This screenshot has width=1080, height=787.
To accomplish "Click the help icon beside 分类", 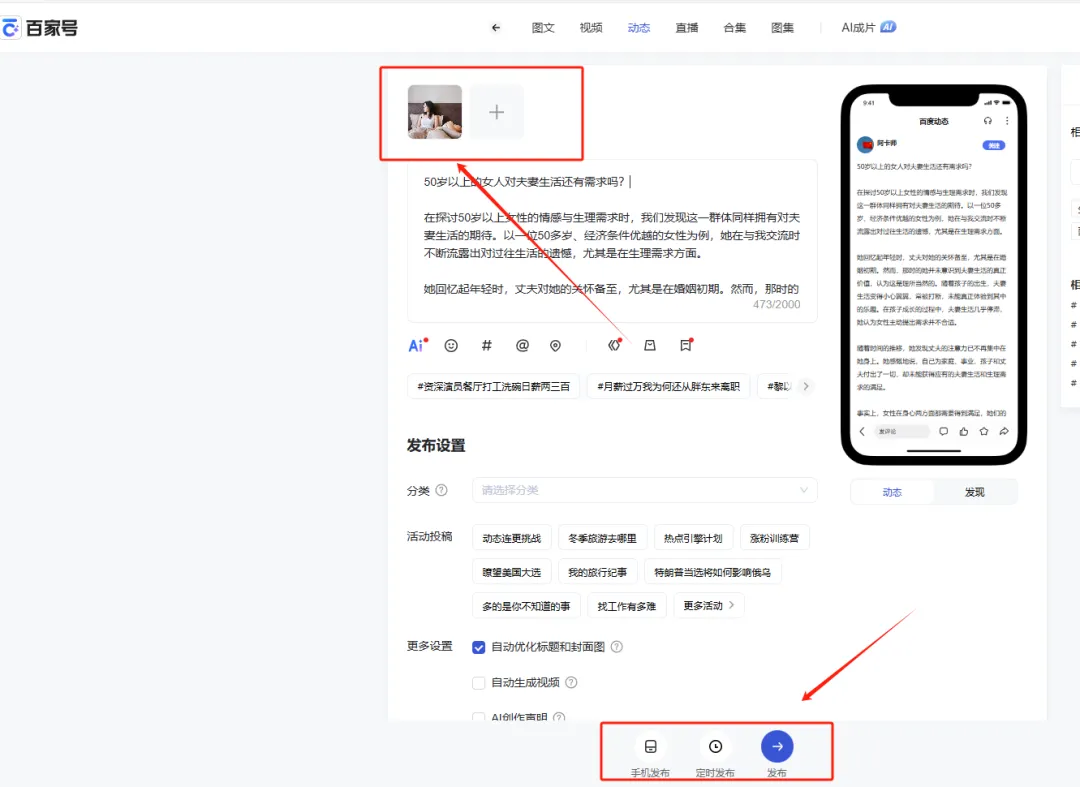I will click(x=442, y=490).
